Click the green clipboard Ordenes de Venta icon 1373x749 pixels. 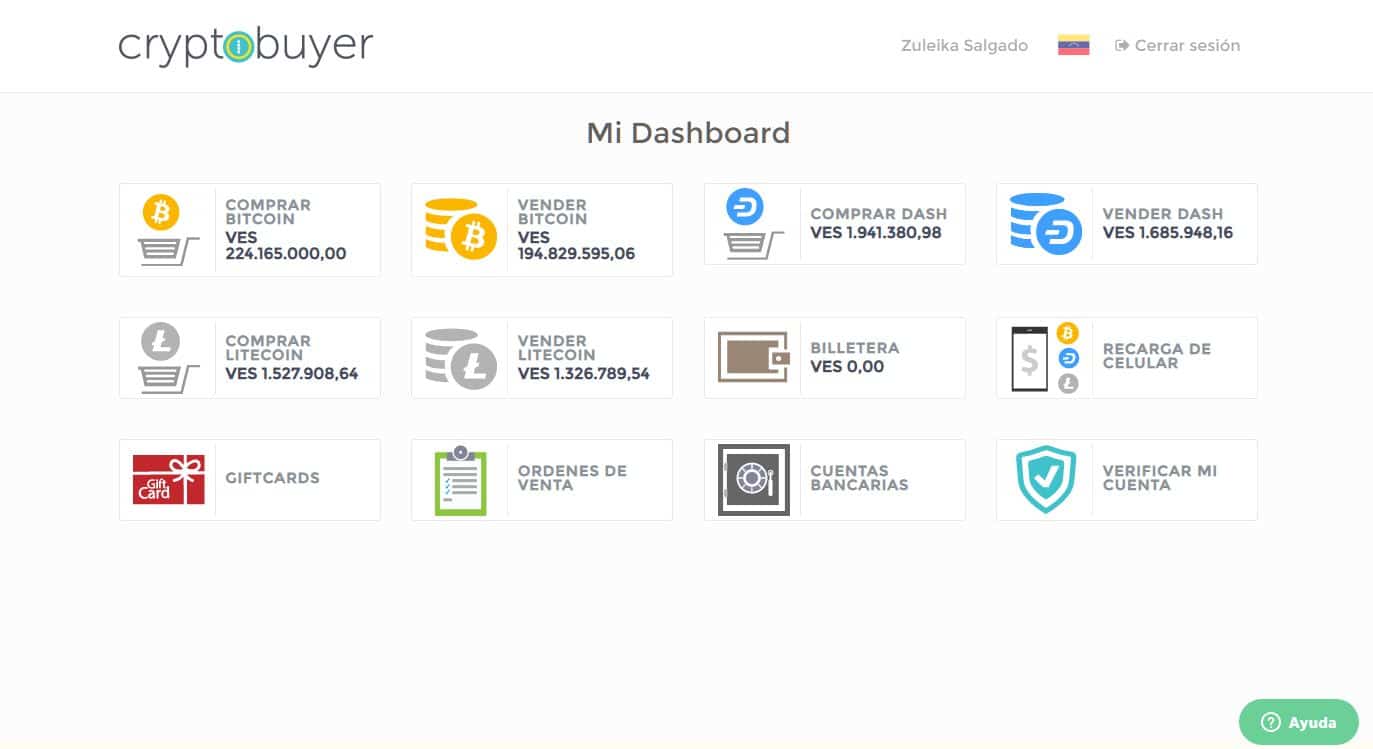tap(460, 480)
